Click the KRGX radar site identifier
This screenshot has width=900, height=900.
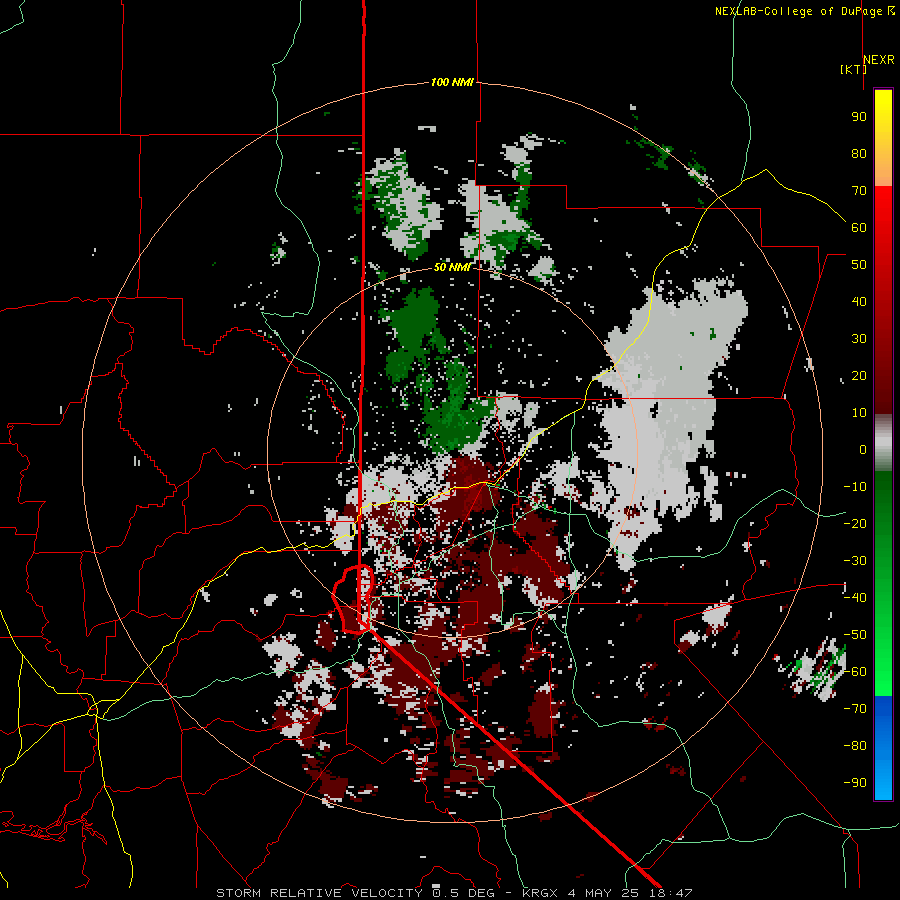click(x=541, y=893)
